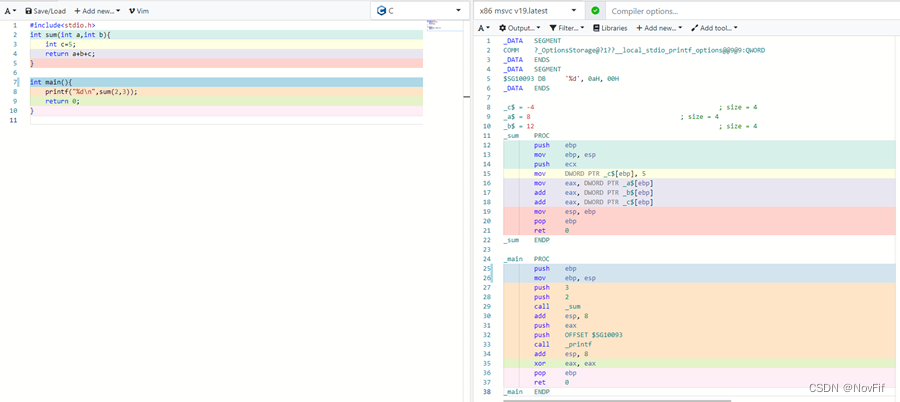Open the font size menu in source pane

pos(10,11)
